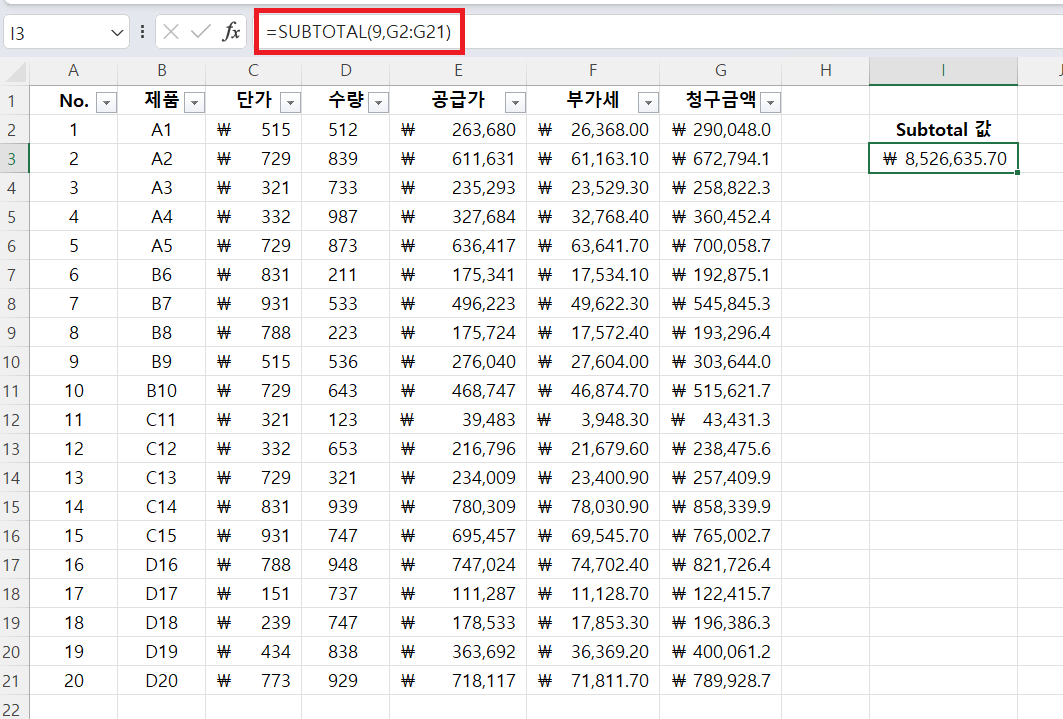Viewport: 1063px width, 719px height.
Task: Select column I header
Action: tap(943, 70)
